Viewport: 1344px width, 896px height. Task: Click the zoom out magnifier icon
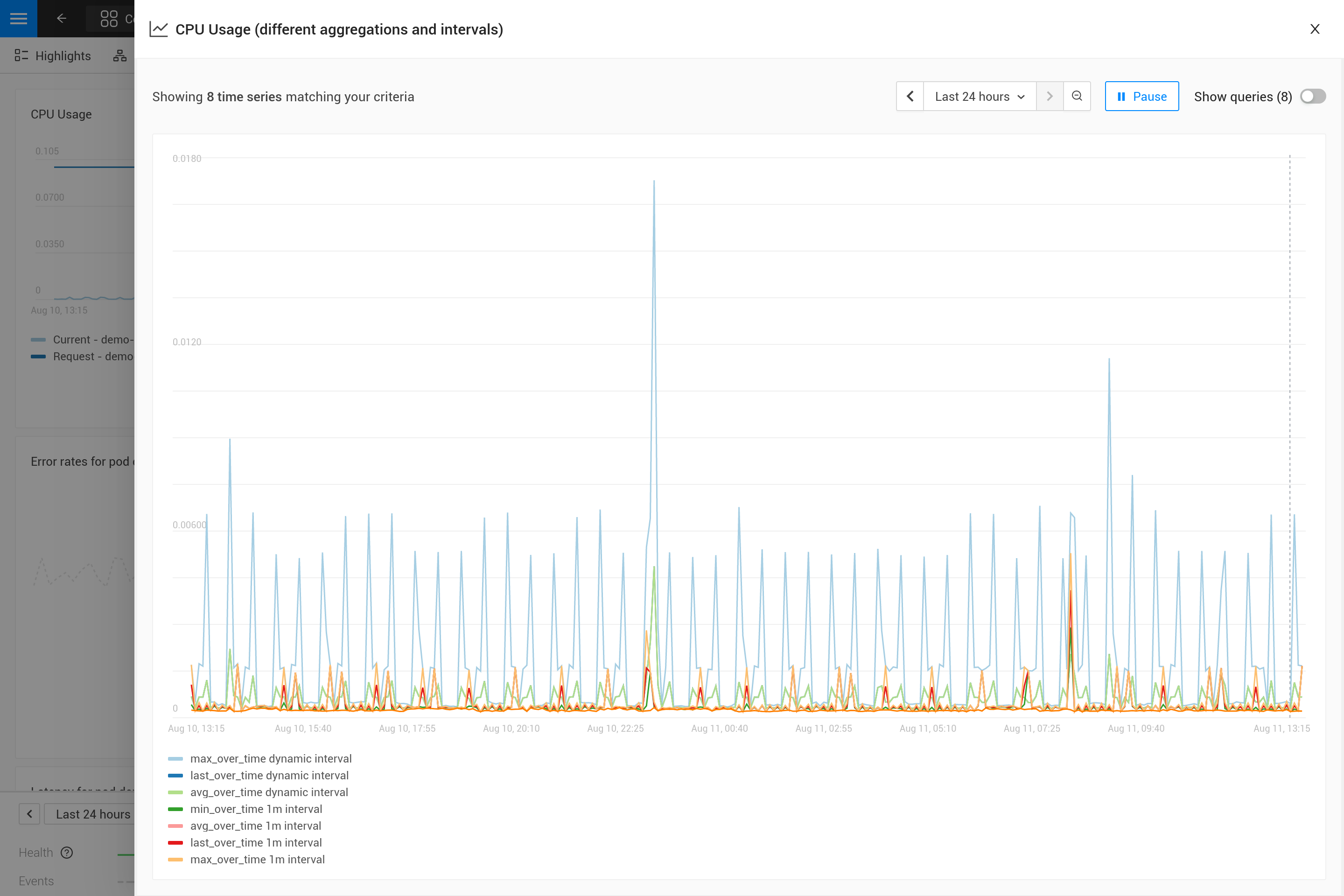pyautogui.click(x=1077, y=96)
